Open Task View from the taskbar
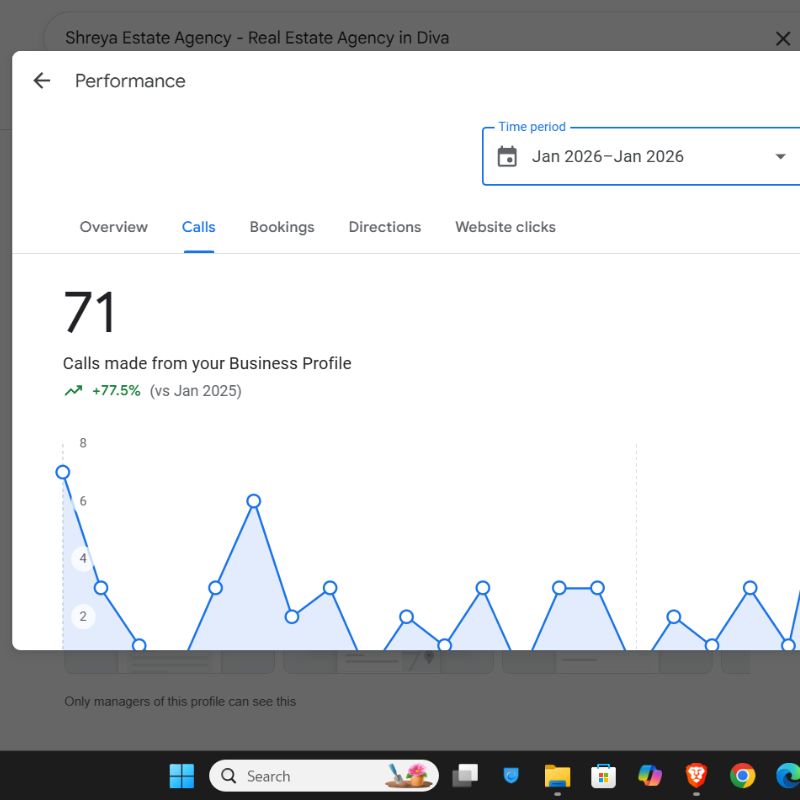This screenshot has height=800, width=800. pos(465,776)
